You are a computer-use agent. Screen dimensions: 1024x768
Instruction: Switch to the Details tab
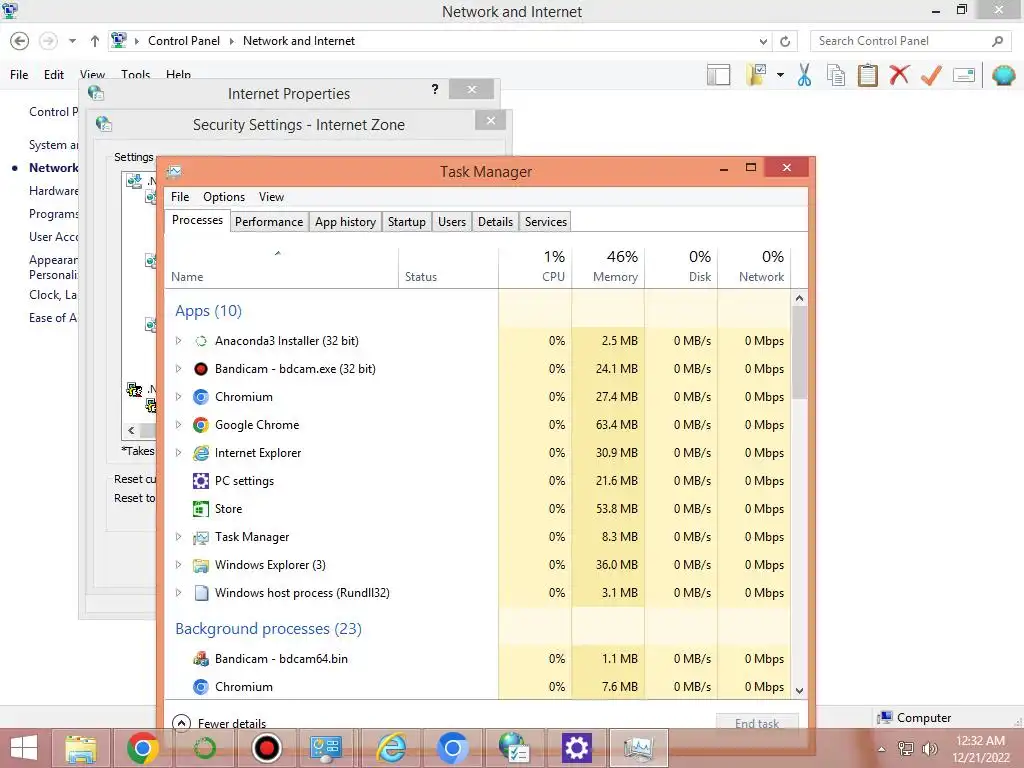[x=495, y=222]
